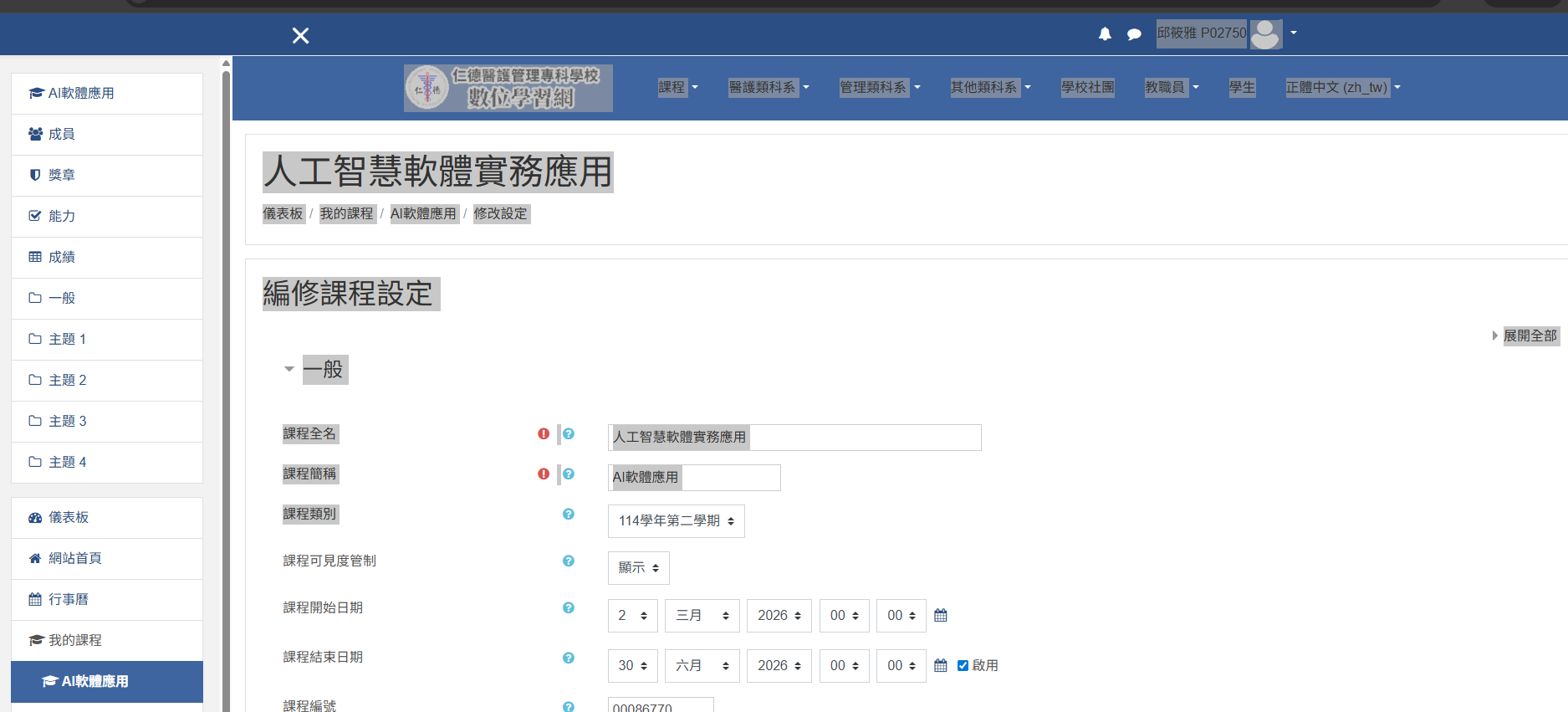This screenshot has width=1568, height=712.
Task: Click 展開全部 link
Action: [1530, 336]
